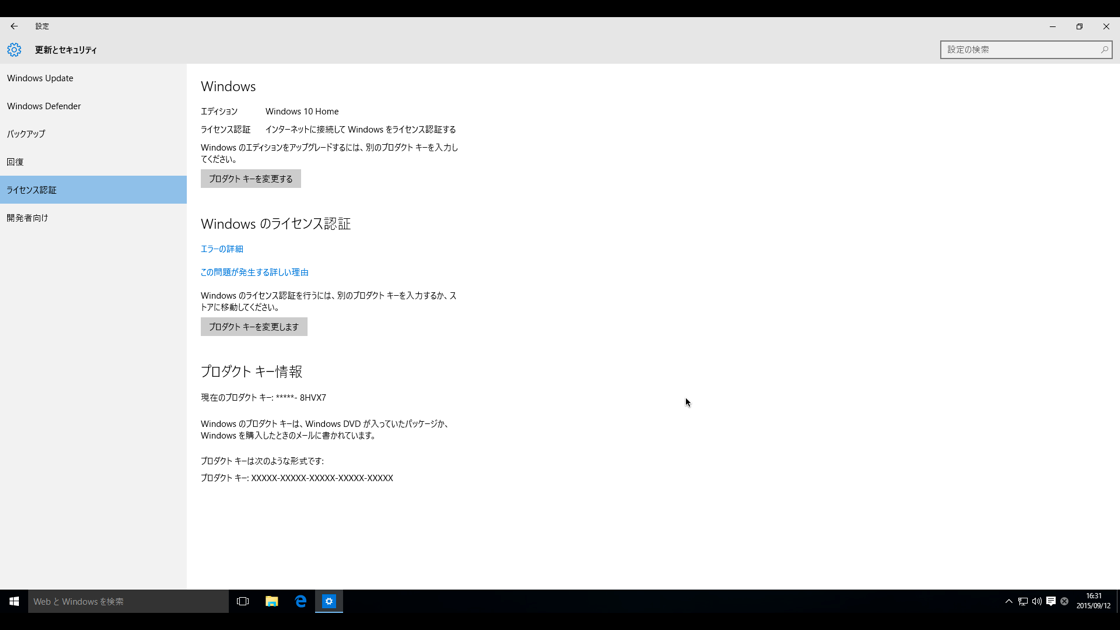Viewport: 1120px width, 630px height.
Task: Select Settings app in taskbar
Action: point(329,601)
